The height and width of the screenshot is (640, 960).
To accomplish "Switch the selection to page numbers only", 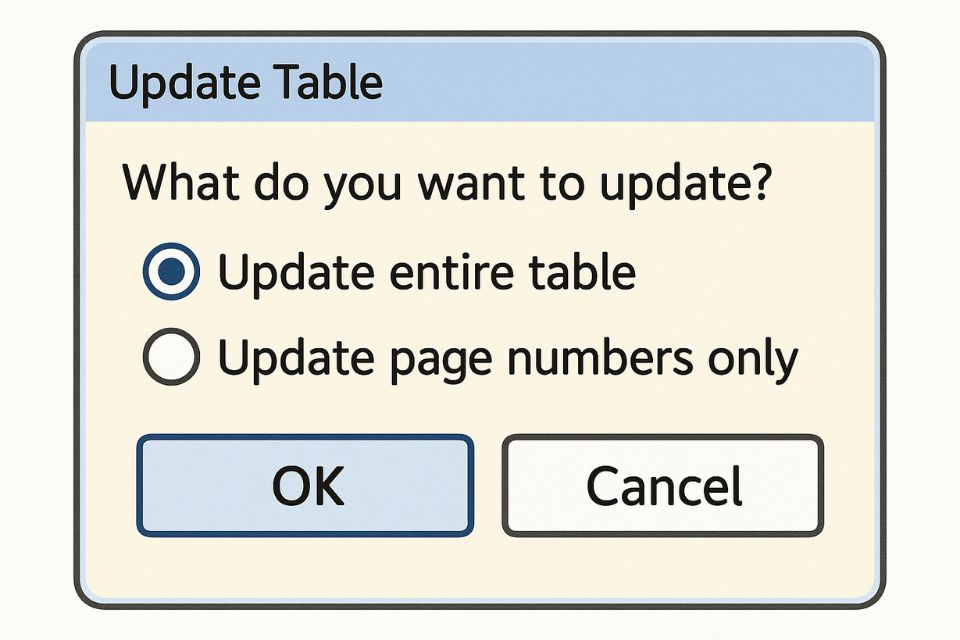I will coord(171,357).
